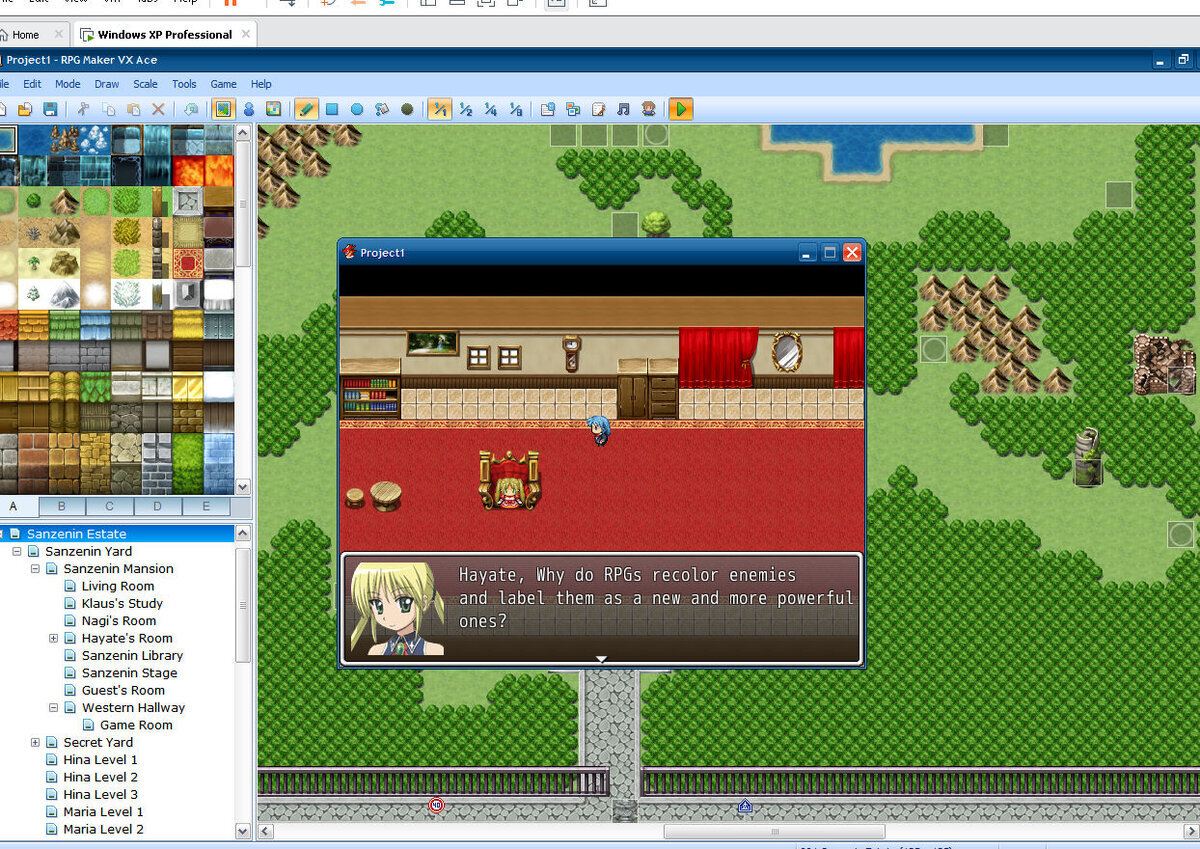This screenshot has height=849, width=1200.
Task: Select the Maria Level 1 map
Action: point(103,812)
